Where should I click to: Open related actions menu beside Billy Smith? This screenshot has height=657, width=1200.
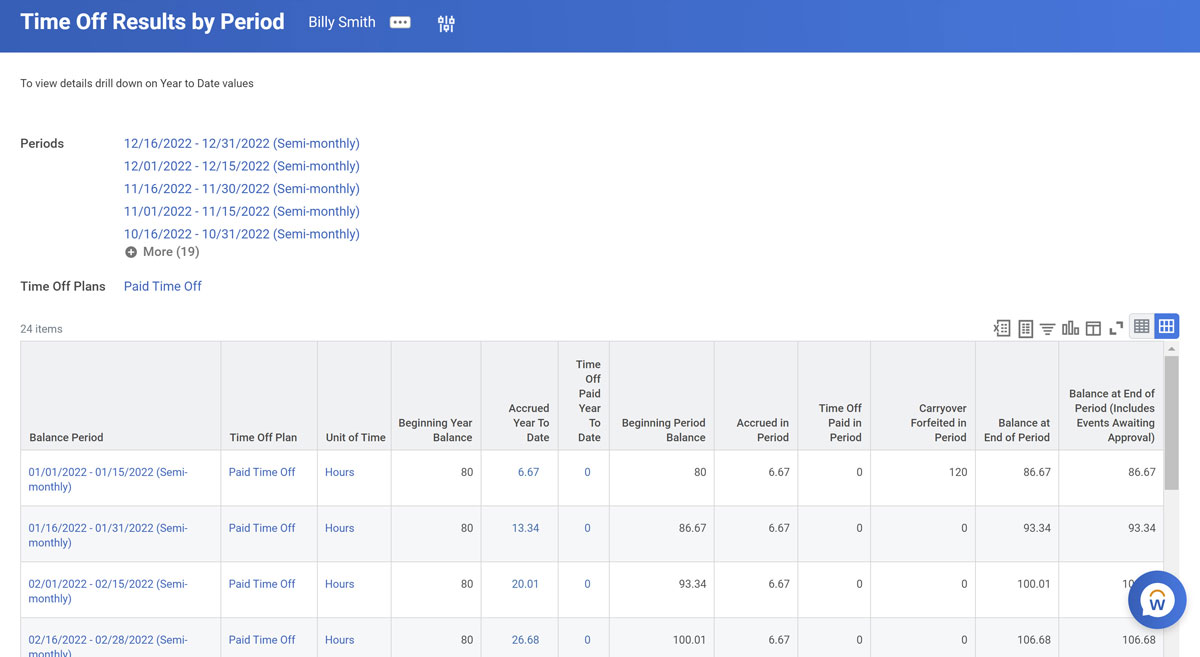(400, 23)
